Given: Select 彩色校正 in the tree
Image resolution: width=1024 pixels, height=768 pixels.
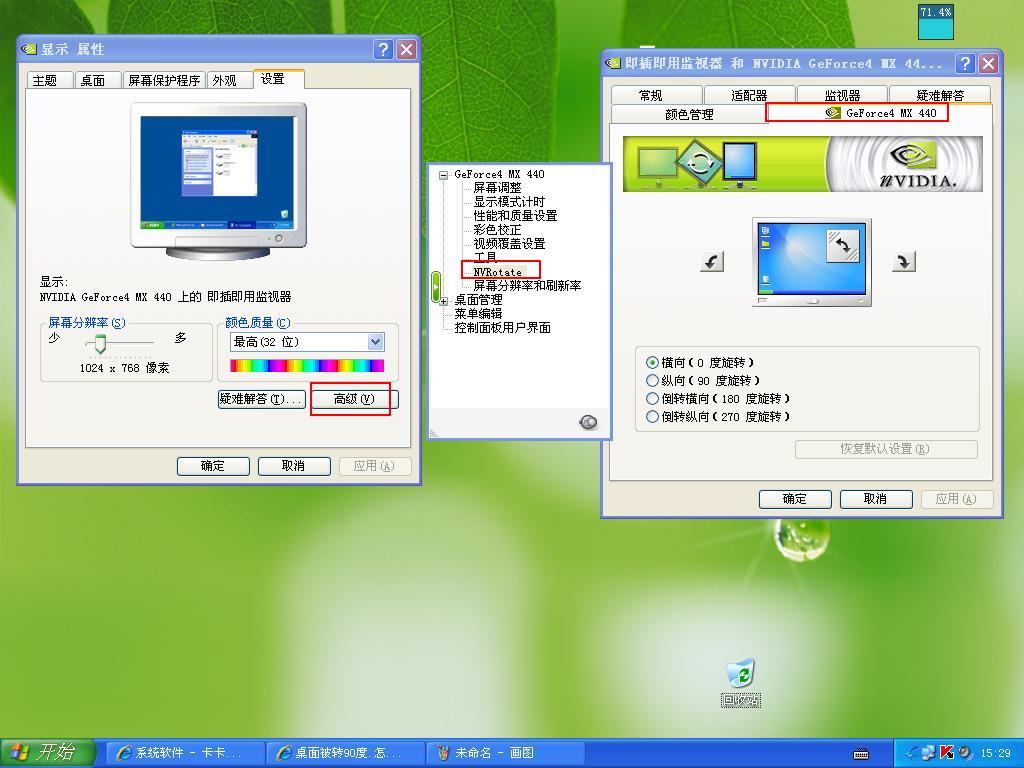Looking at the screenshot, I should tap(497, 230).
